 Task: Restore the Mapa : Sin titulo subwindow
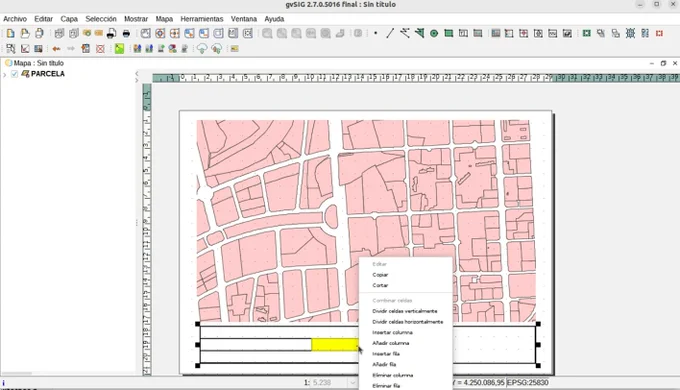click(x=663, y=63)
